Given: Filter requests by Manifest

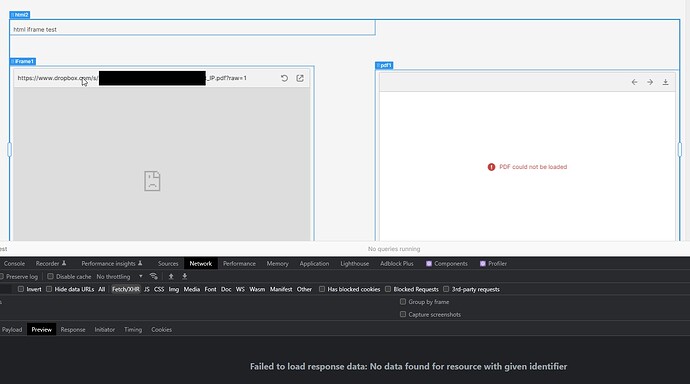Looking at the screenshot, I should (281, 289).
